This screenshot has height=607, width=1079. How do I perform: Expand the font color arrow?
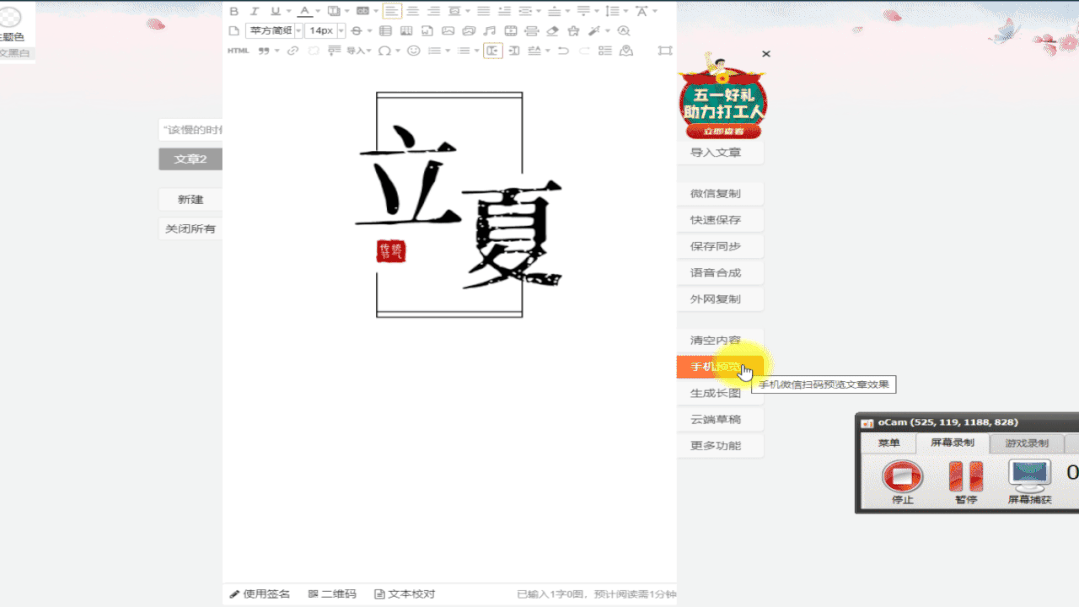tap(318, 11)
